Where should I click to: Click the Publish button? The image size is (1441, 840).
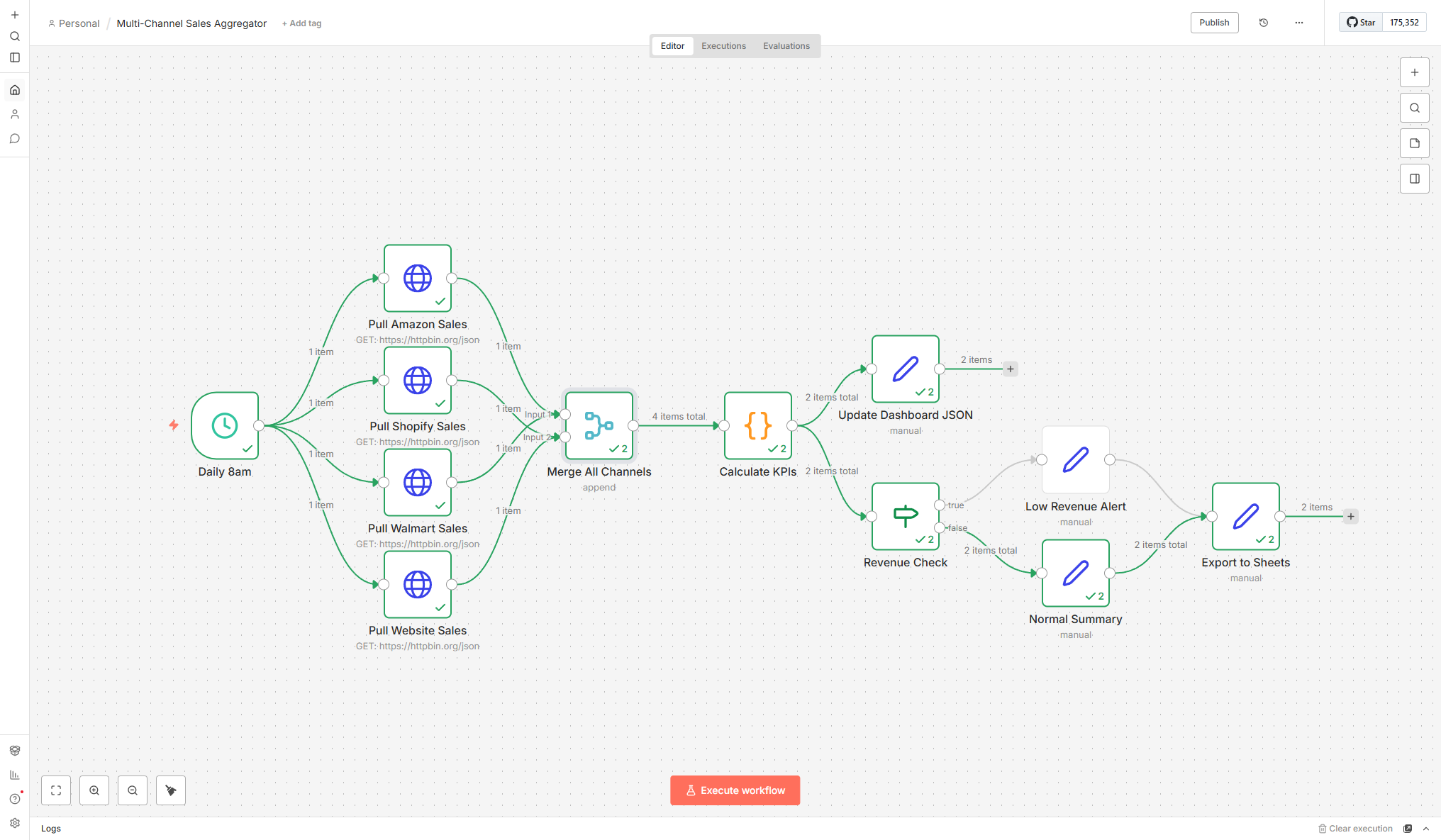(1214, 22)
